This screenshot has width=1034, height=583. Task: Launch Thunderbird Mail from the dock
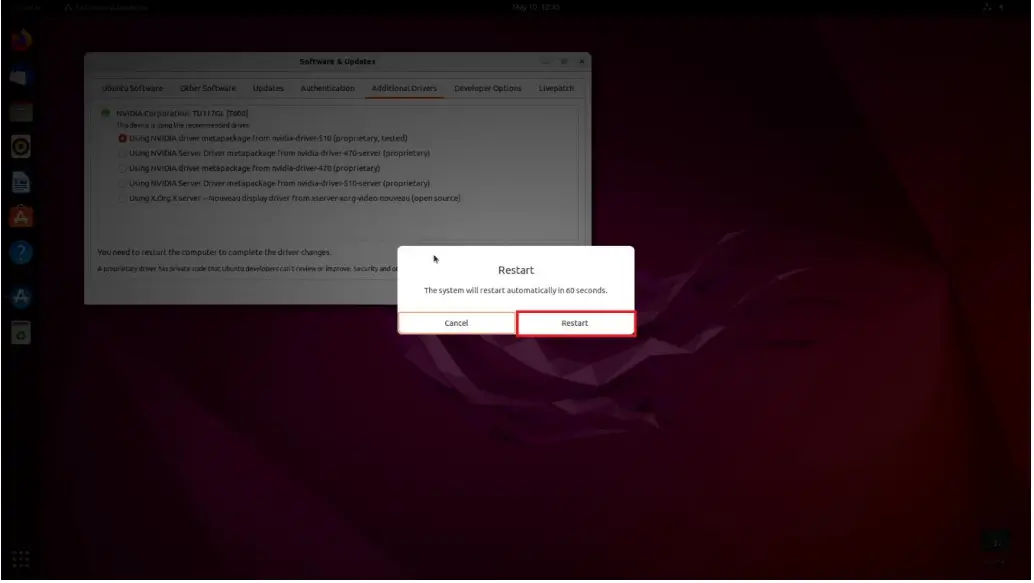coord(21,77)
